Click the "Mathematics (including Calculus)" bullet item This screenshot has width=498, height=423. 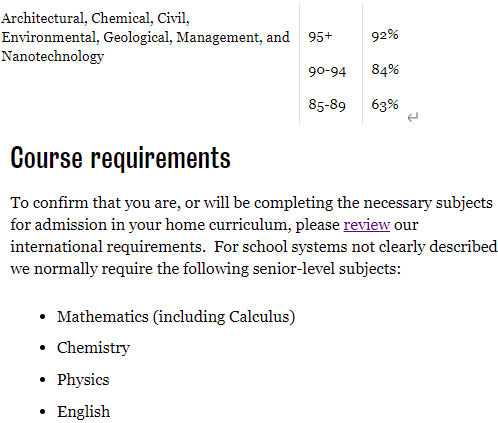tap(176, 317)
